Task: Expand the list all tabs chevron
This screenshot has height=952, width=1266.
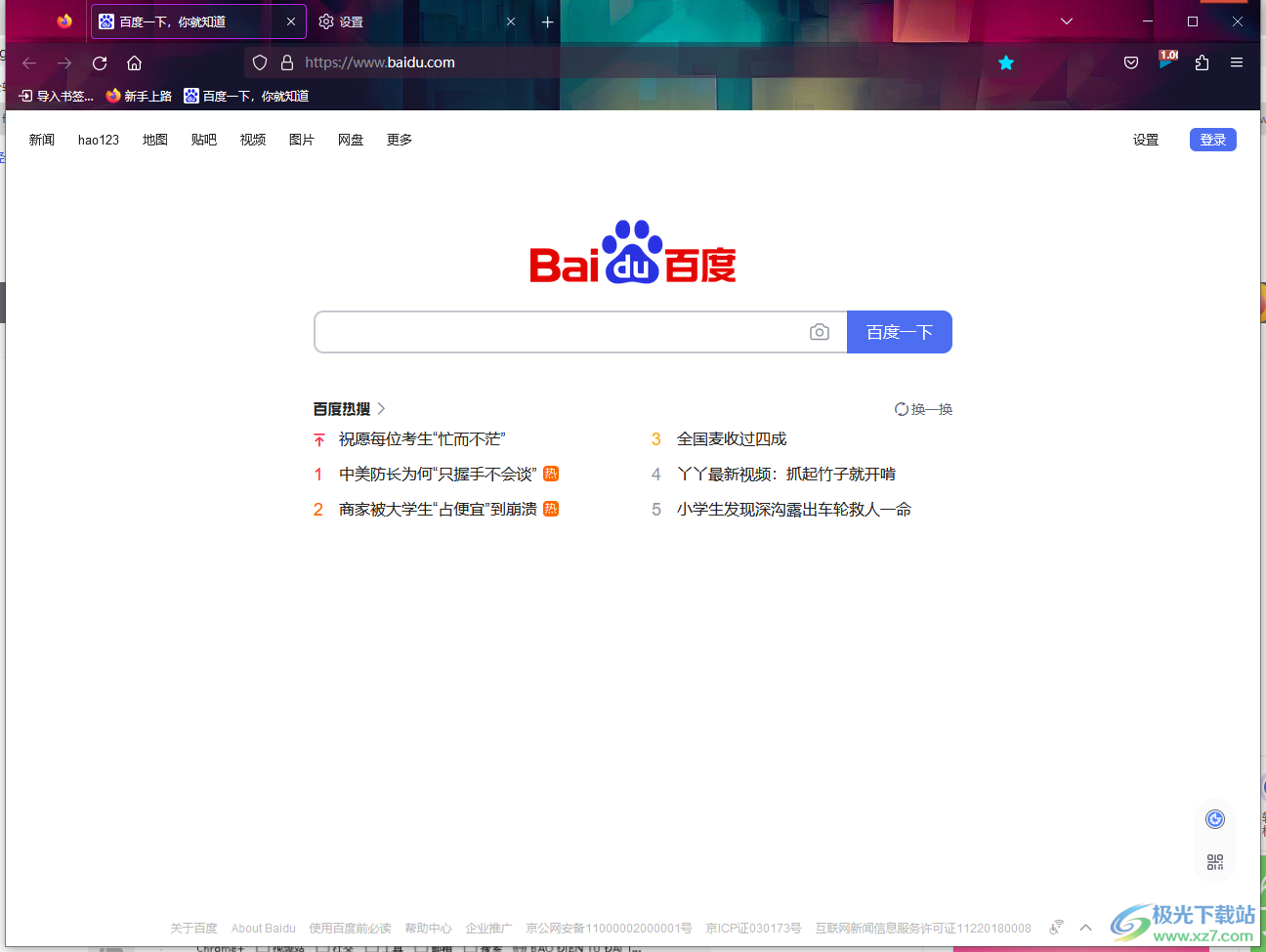Action: (1067, 21)
